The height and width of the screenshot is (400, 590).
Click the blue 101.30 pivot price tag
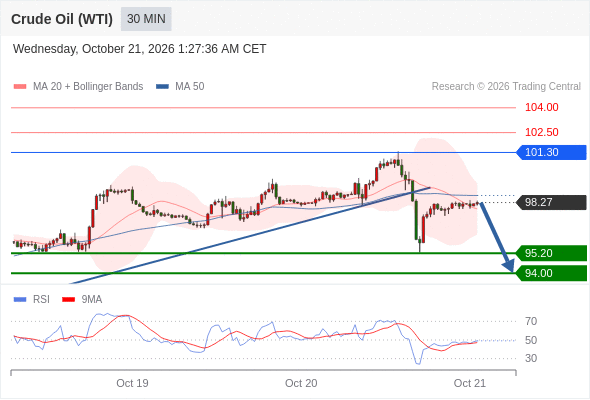(x=552, y=152)
